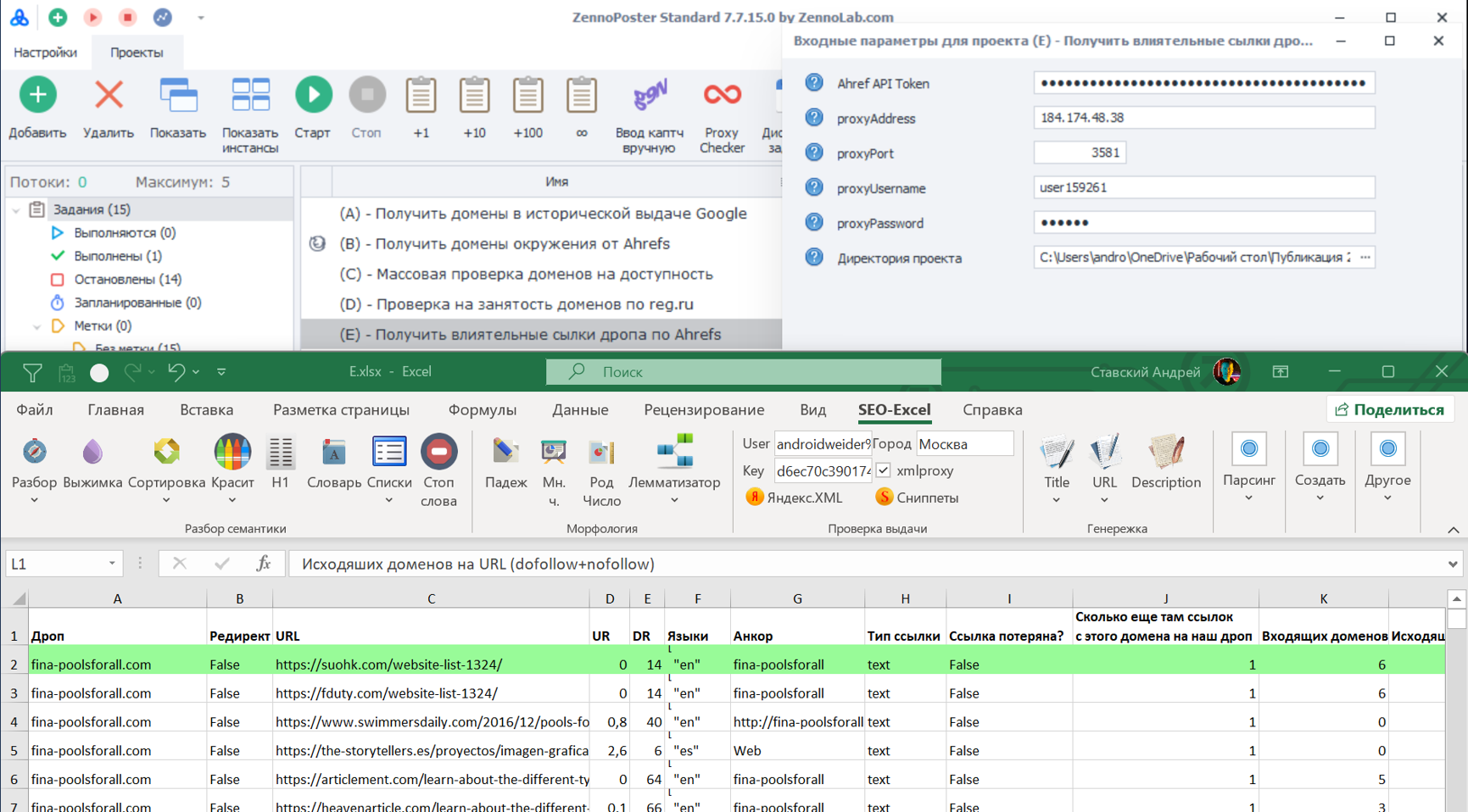Click the Сниппеты button
Image resolution: width=1468 pixels, height=812 pixels.
[x=917, y=498]
